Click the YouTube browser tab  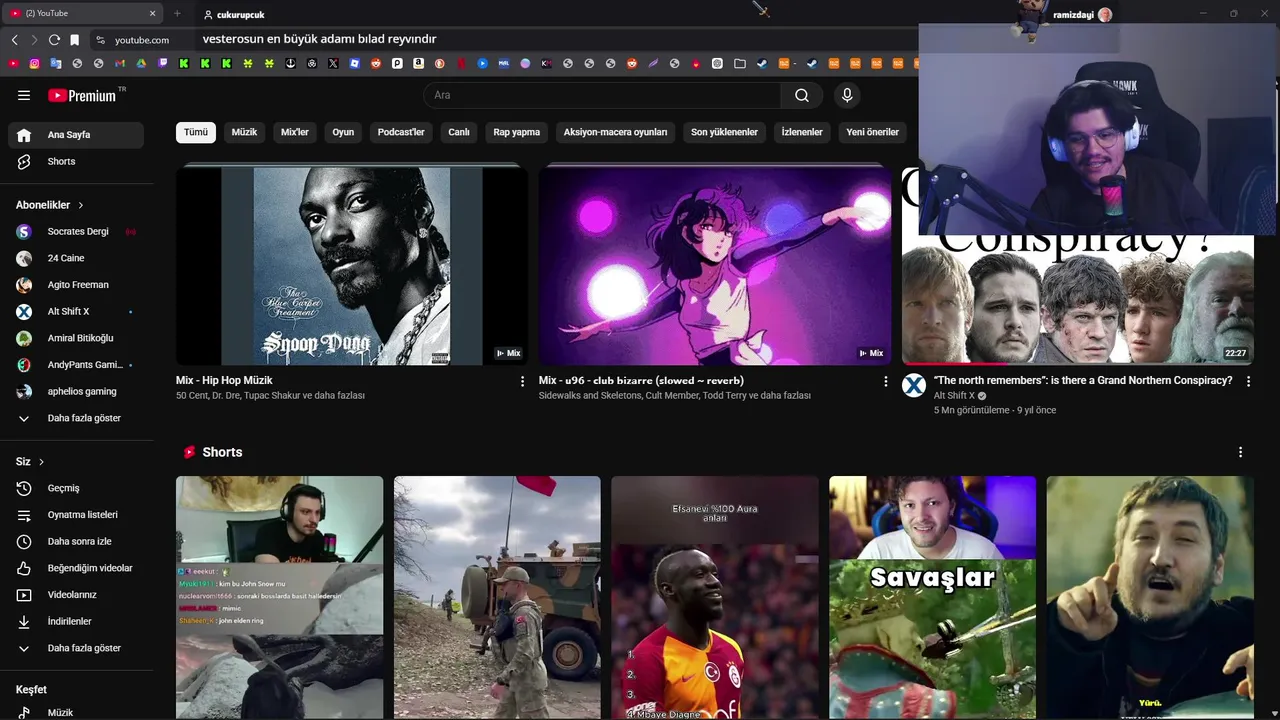tap(80, 13)
